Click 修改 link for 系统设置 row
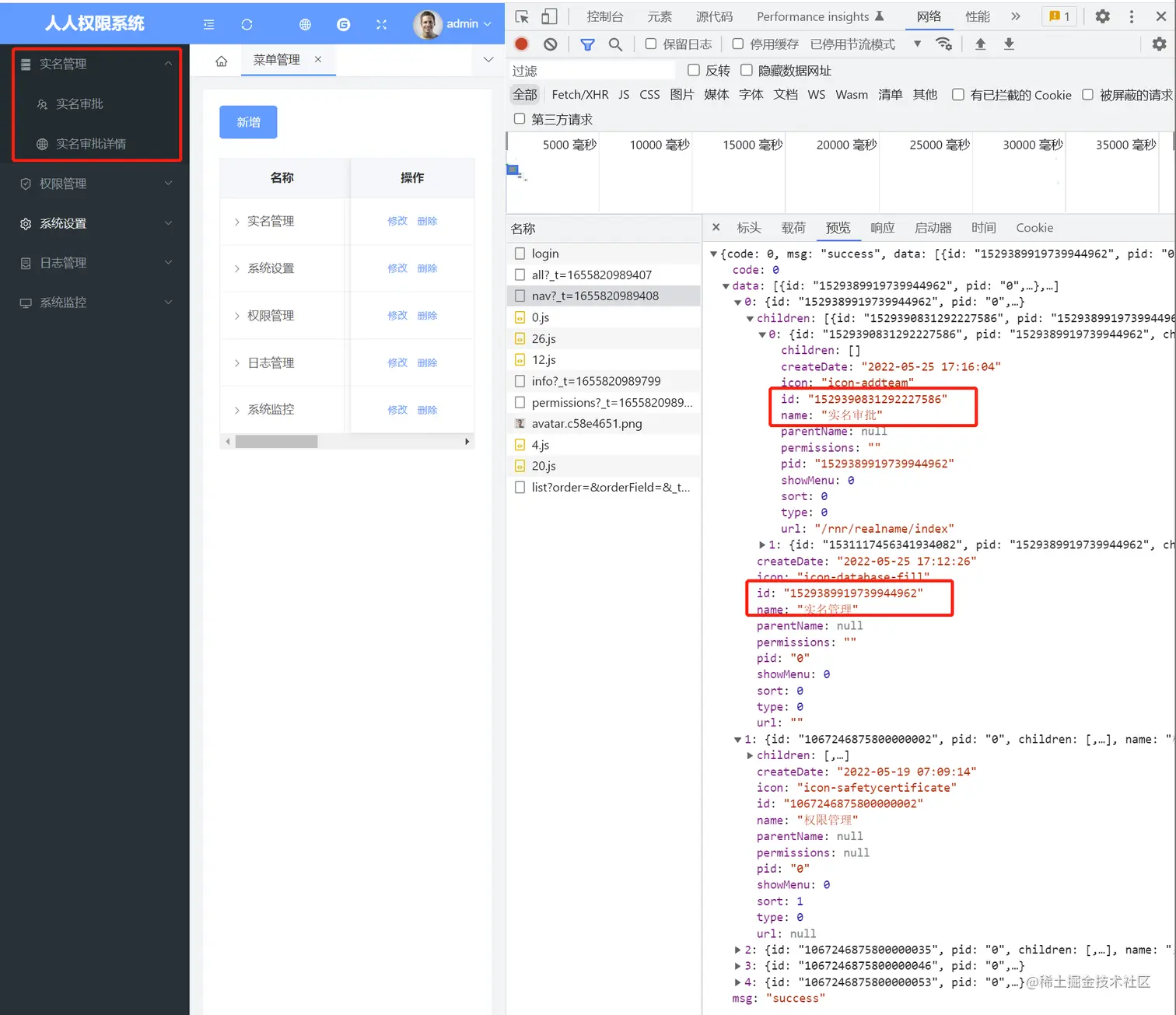This screenshot has height=1015, width=1176. pyautogui.click(x=397, y=268)
